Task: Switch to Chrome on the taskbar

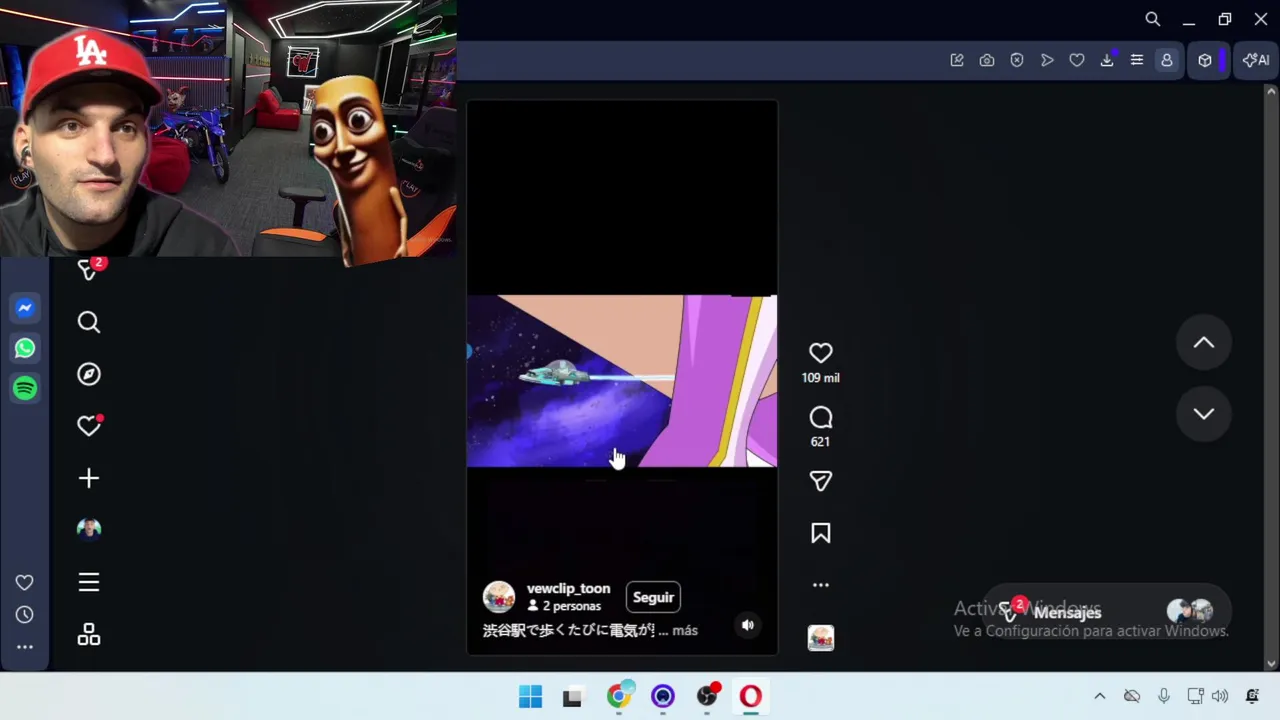Action: click(x=620, y=696)
